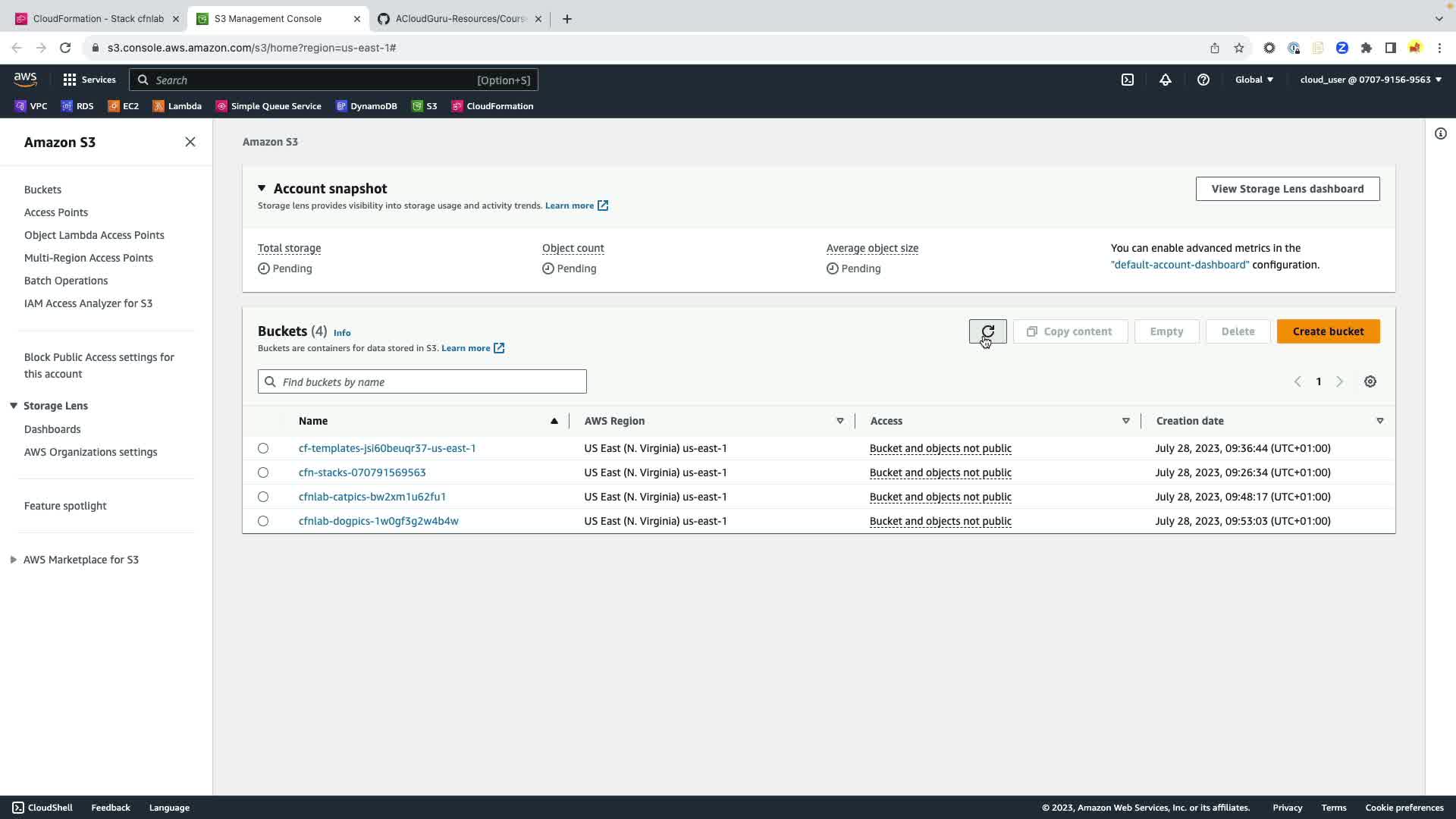Image resolution: width=1456 pixels, height=819 pixels.
Task: Open the Services grid menu icon
Action: 70,80
